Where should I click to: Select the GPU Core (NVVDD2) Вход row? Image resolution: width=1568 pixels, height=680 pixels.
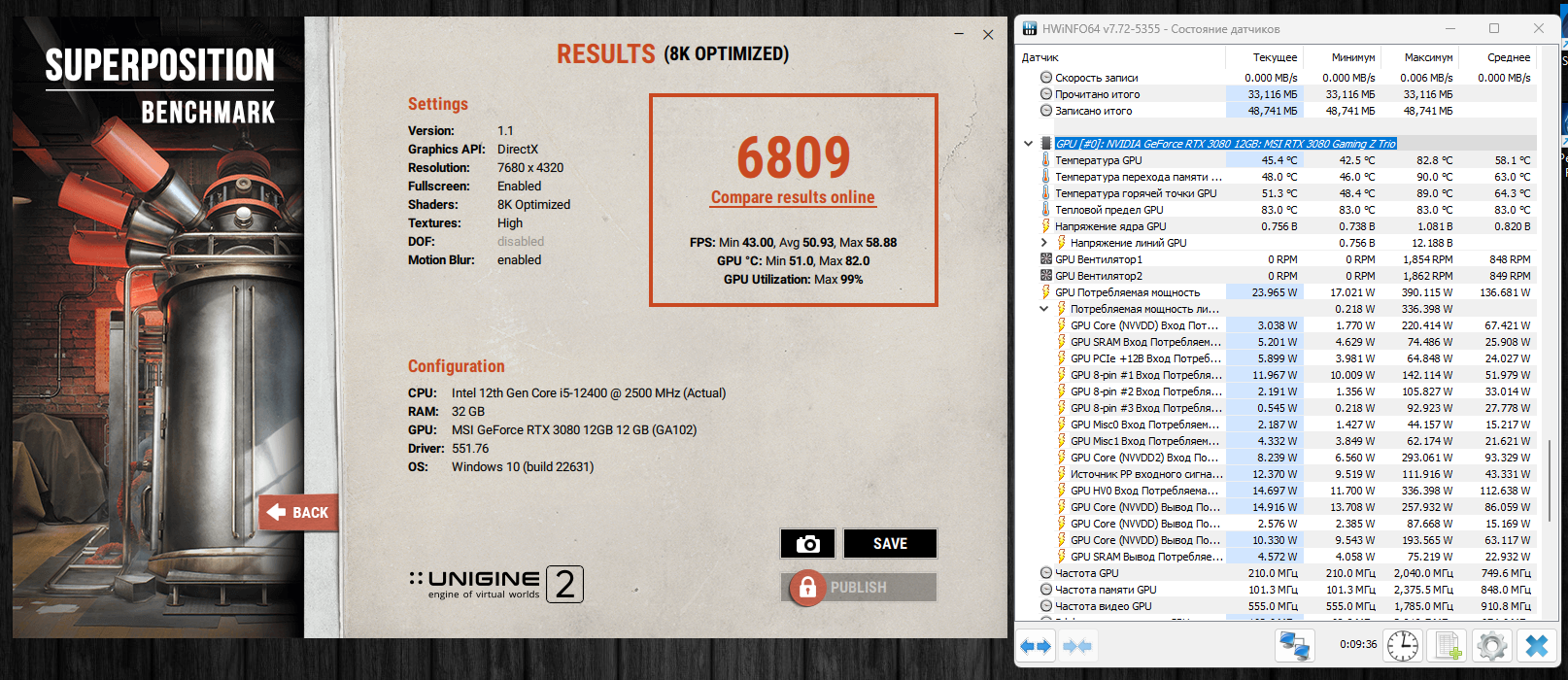point(1276,458)
